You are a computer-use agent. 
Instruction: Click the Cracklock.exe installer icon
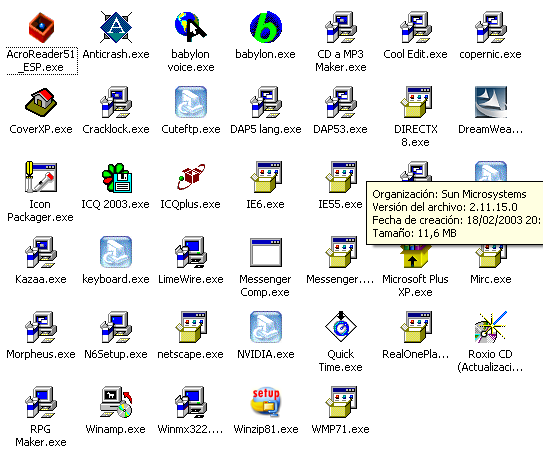[116, 103]
